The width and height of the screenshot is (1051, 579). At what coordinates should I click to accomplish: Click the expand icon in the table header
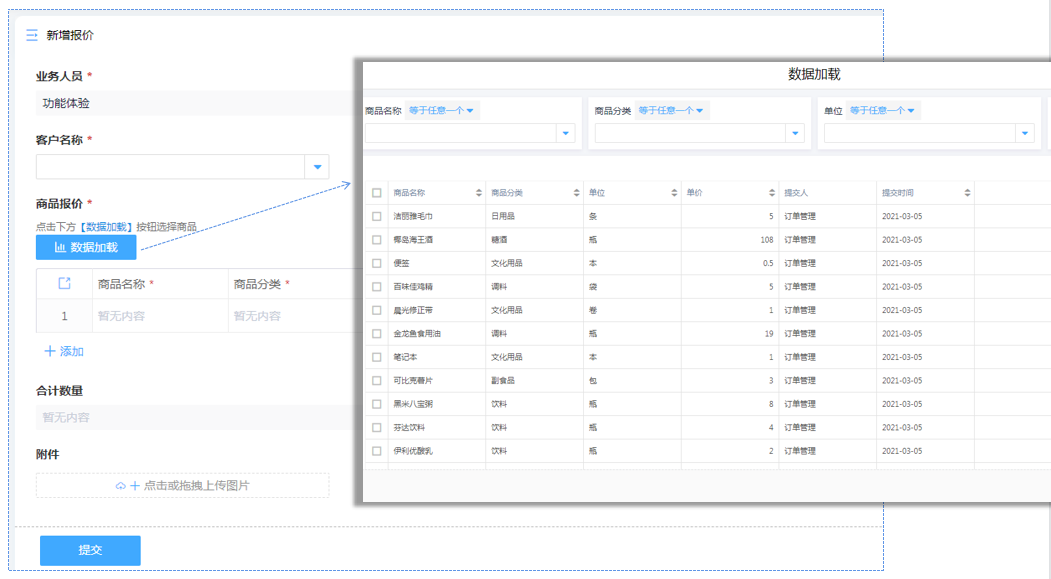pyautogui.click(x=64, y=284)
